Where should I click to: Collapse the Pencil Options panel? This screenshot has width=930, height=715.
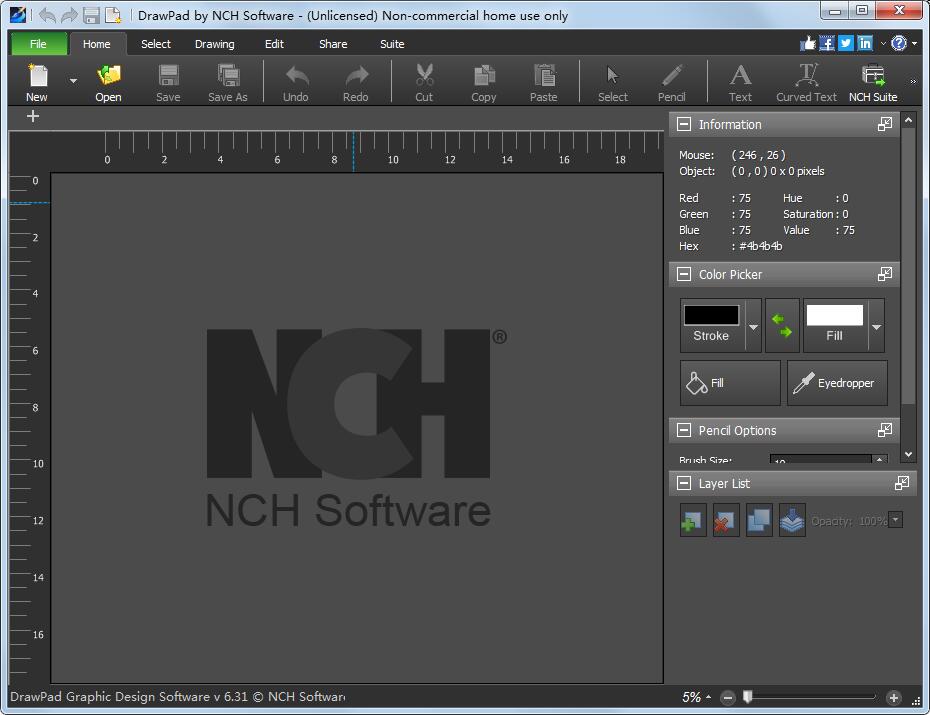684,430
